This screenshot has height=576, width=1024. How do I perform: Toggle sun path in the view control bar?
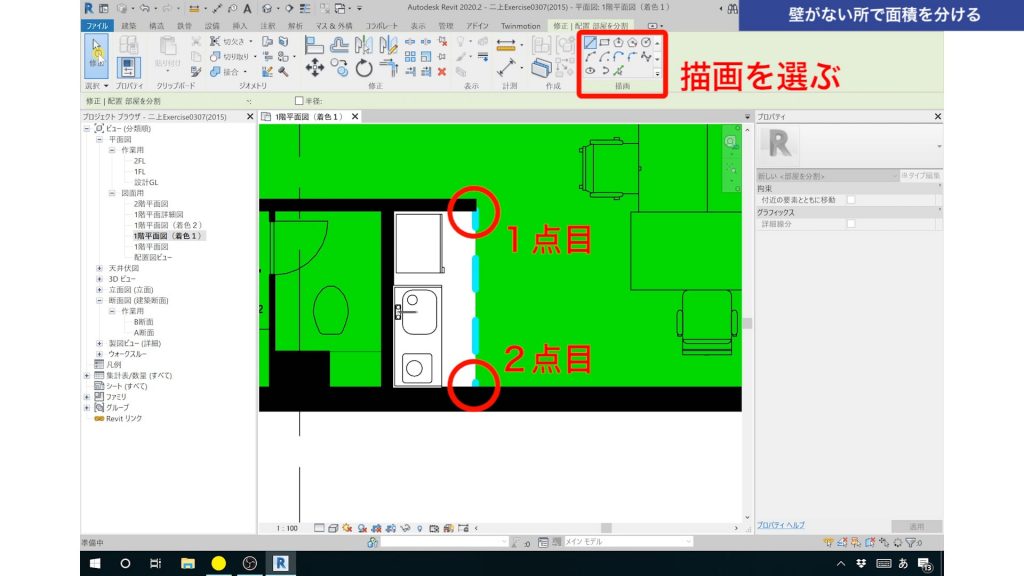tap(347, 528)
